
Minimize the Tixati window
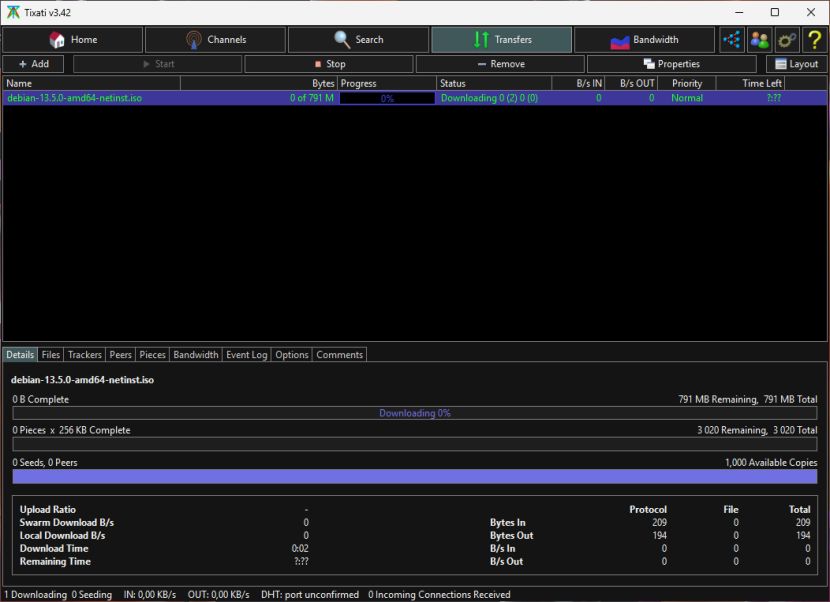point(739,12)
